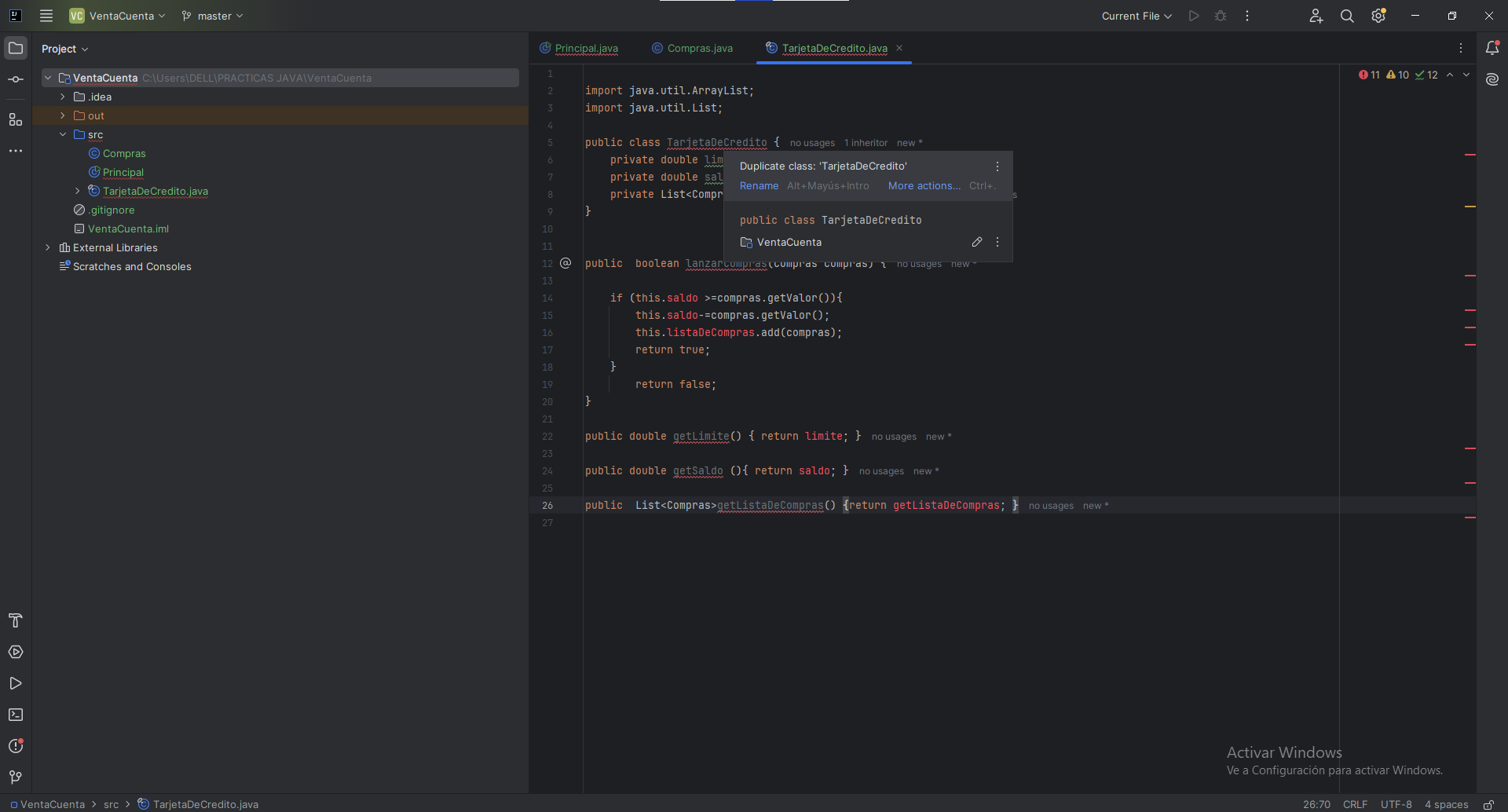Go to next highlighted error arrow
Viewport: 1508px width, 812px height.
point(1466,75)
